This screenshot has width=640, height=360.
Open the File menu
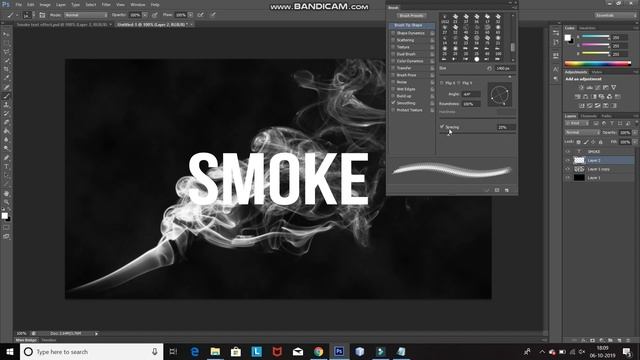(x=18, y=5)
